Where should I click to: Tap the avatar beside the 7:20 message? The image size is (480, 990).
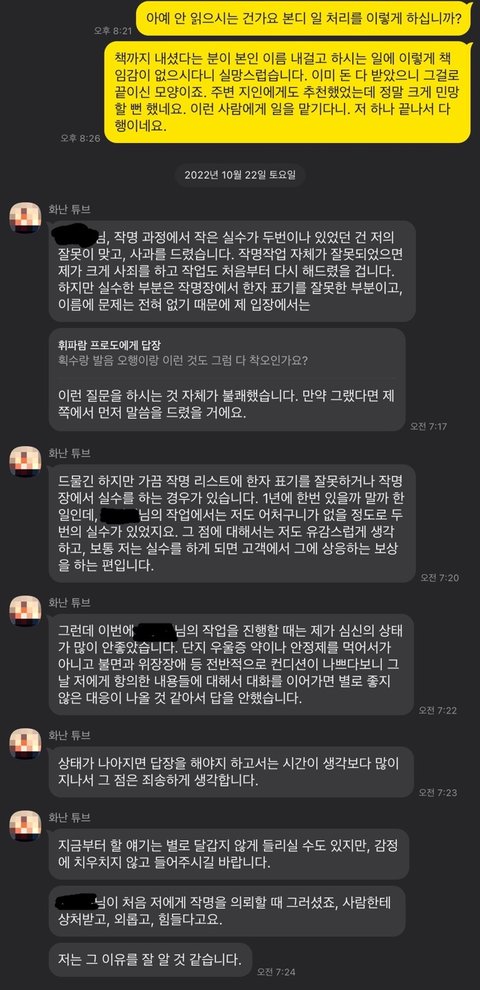click(x=25, y=462)
